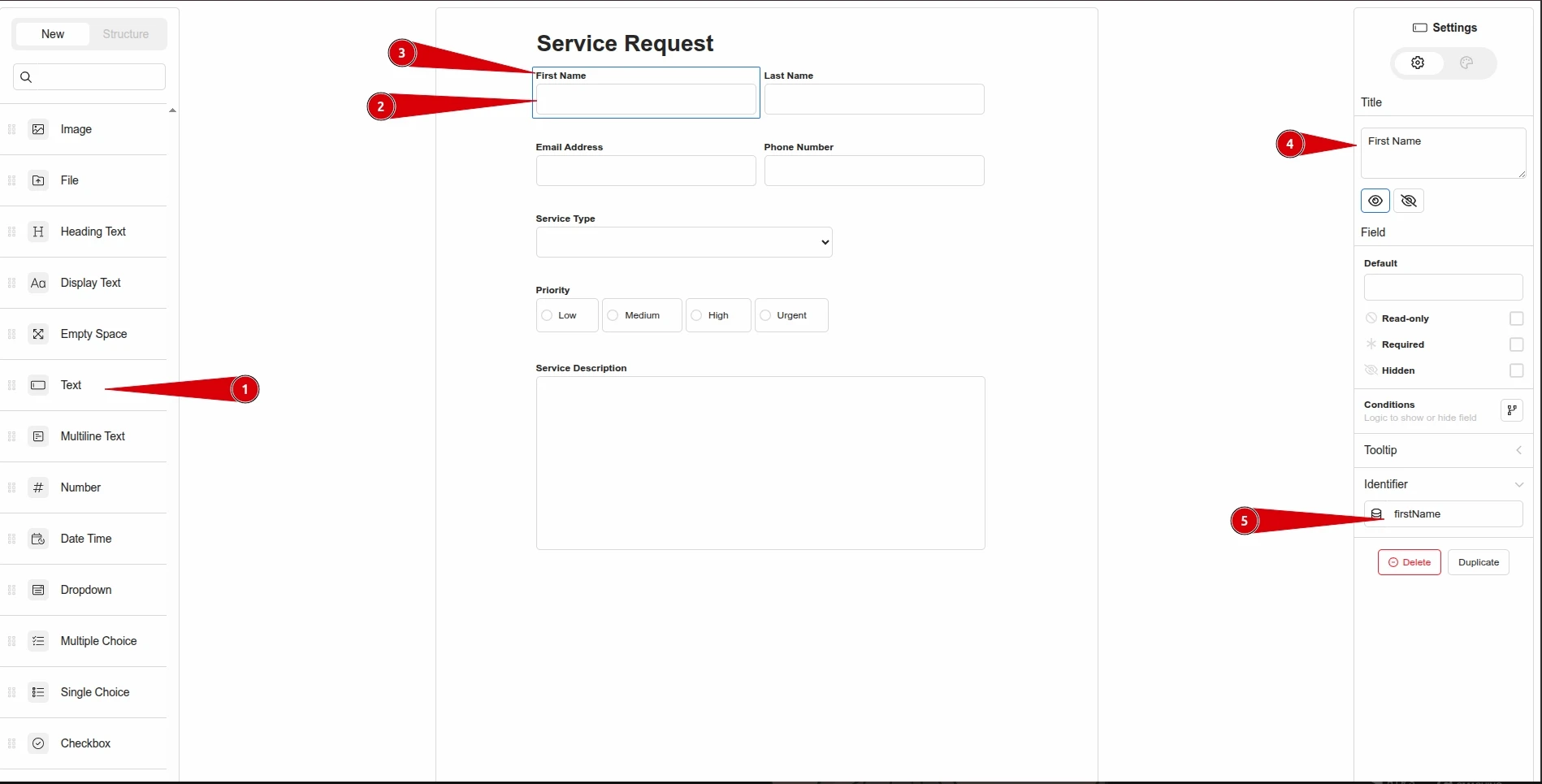Select the Image field icon in the sidebar
The height and width of the screenshot is (784, 1542).
[38, 128]
